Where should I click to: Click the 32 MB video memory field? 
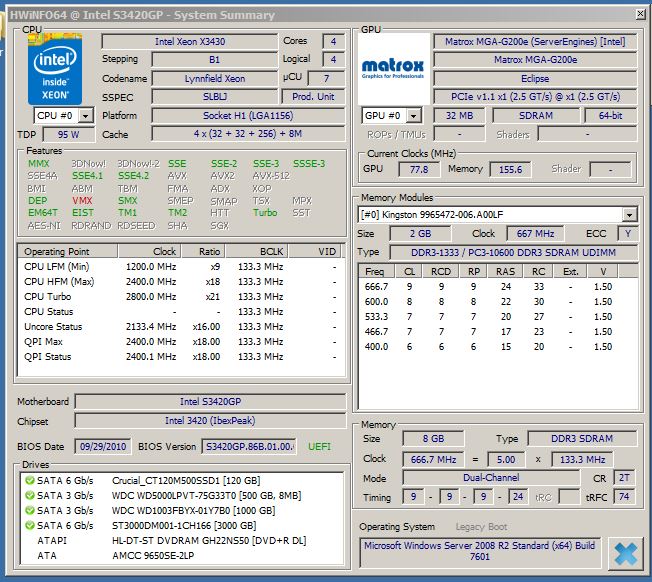pyautogui.click(x=459, y=116)
